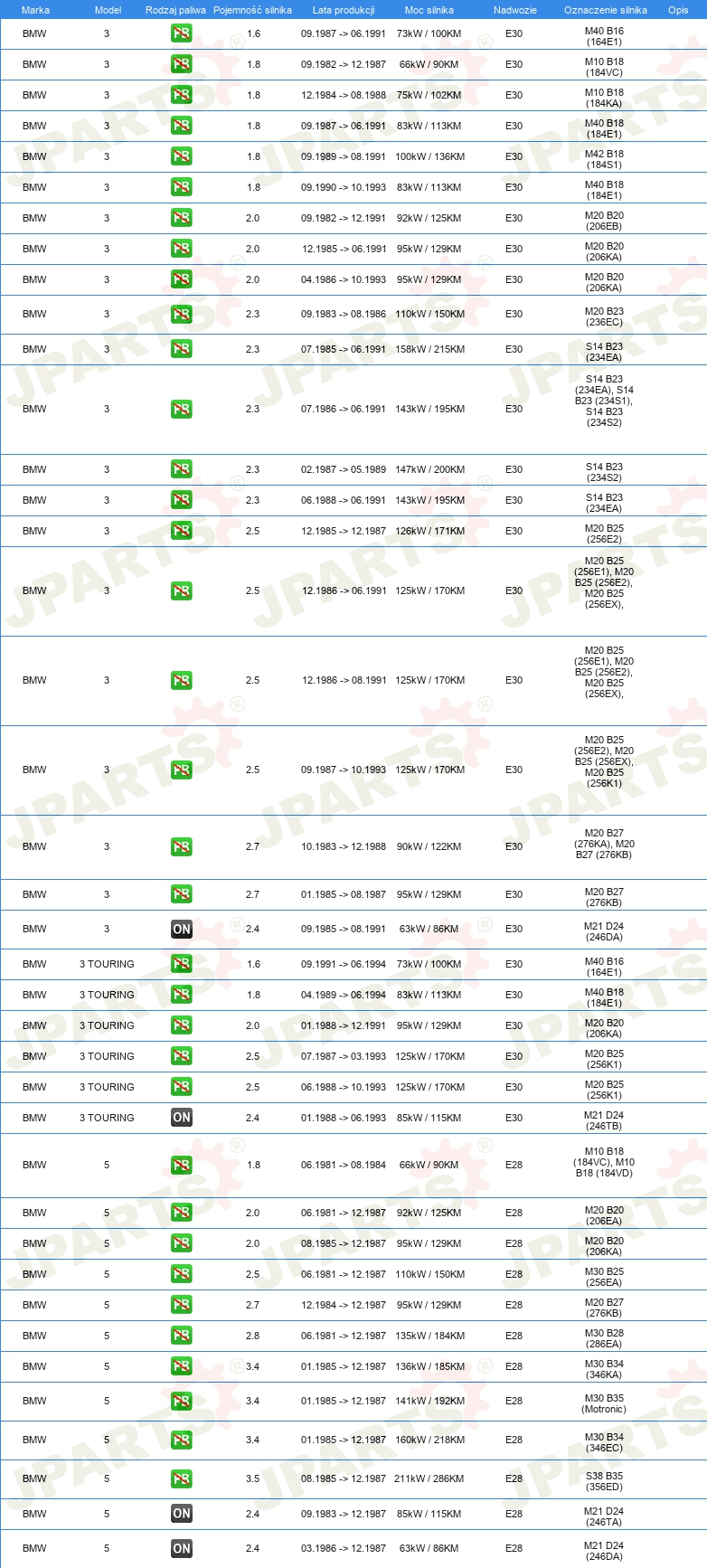The height and width of the screenshot is (1568, 707).
Task: Click production dates 08.1985 -> 12.1987 in 2.0 row
Action: 344,1243
